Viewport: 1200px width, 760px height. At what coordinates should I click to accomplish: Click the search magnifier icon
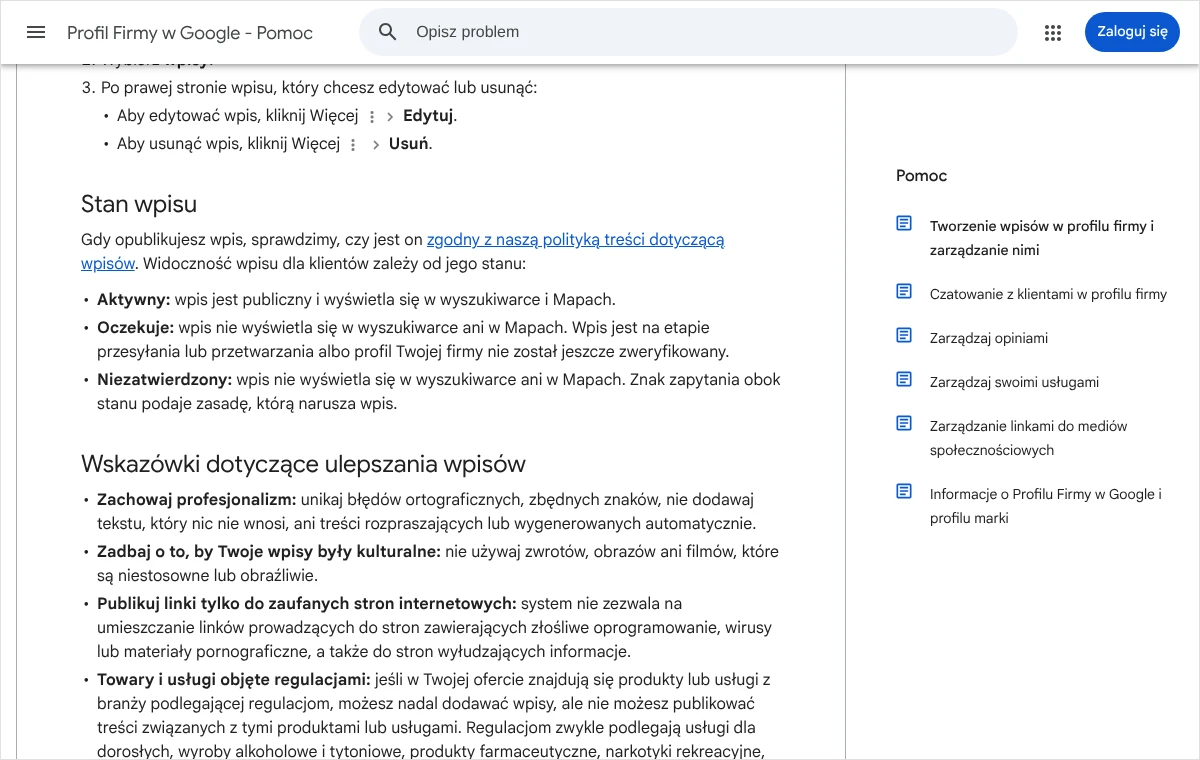point(388,32)
